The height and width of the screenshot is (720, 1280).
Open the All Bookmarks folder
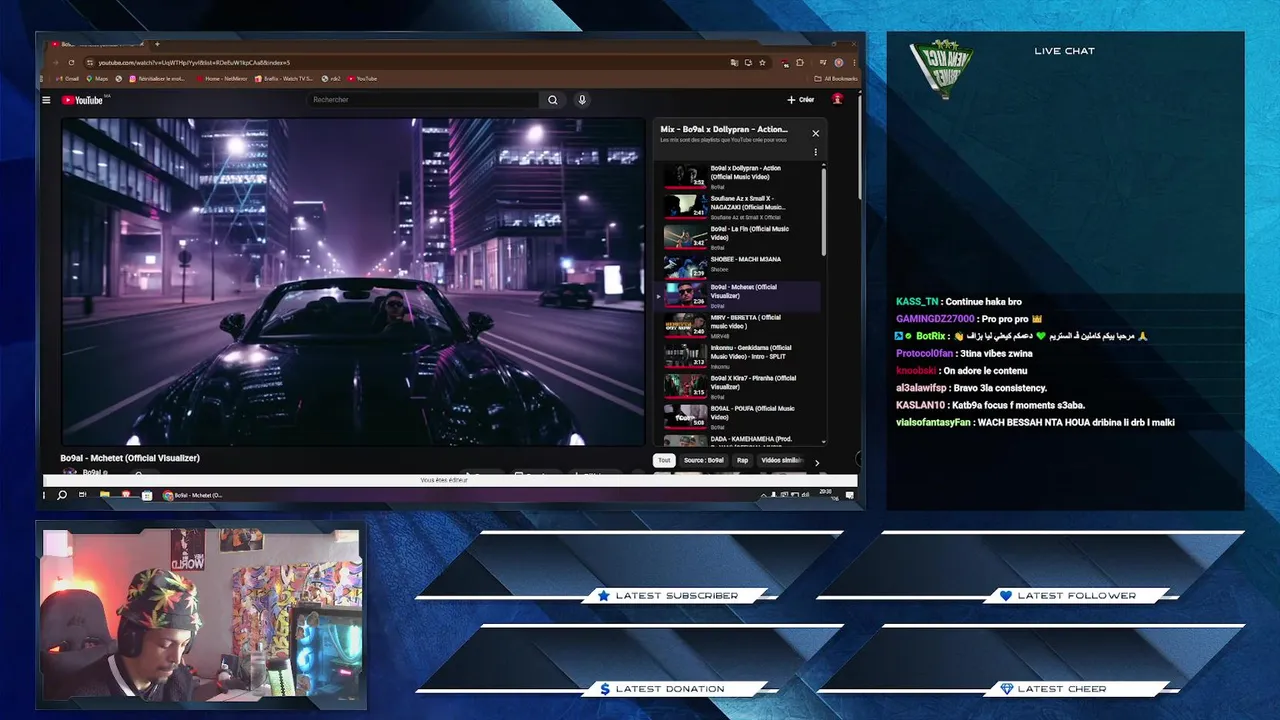(x=836, y=78)
